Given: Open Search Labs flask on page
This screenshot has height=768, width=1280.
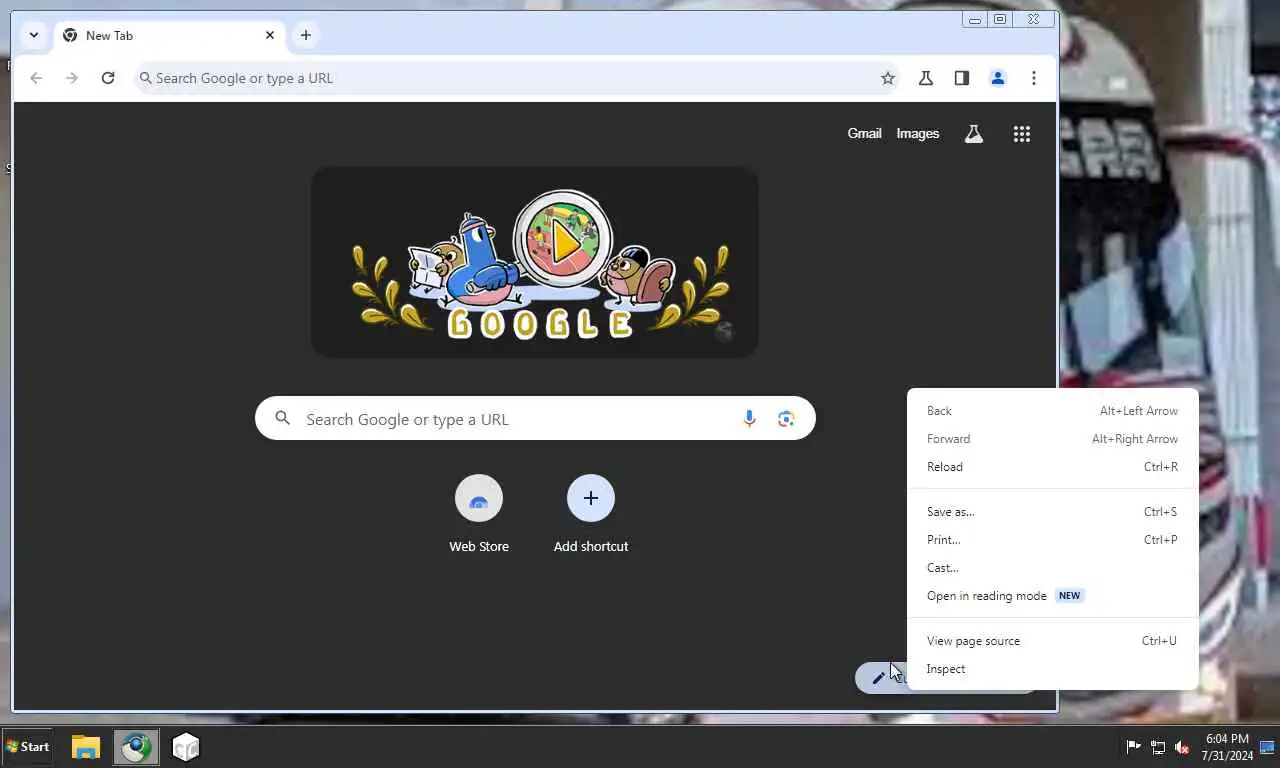Looking at the screenshot, I should click(974, 134).
